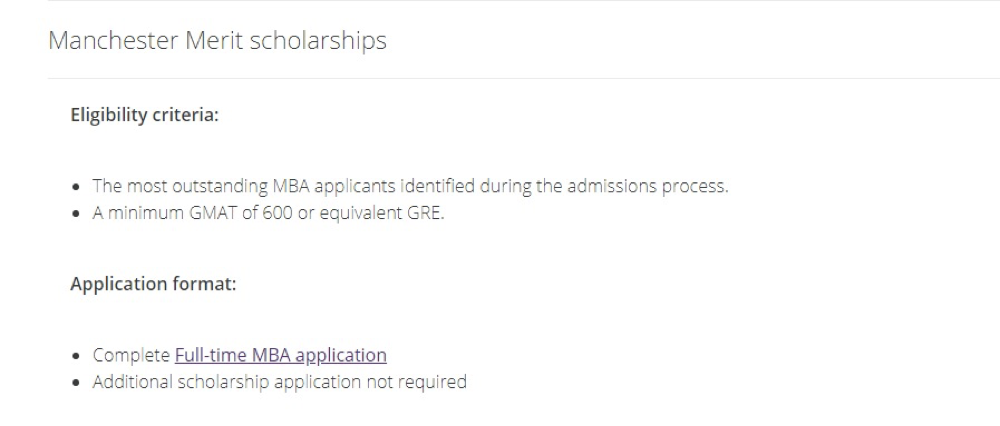Screen dimensions: 1000x426
Task: Open the Full-time MBA application link
Action: click(281, 355)
